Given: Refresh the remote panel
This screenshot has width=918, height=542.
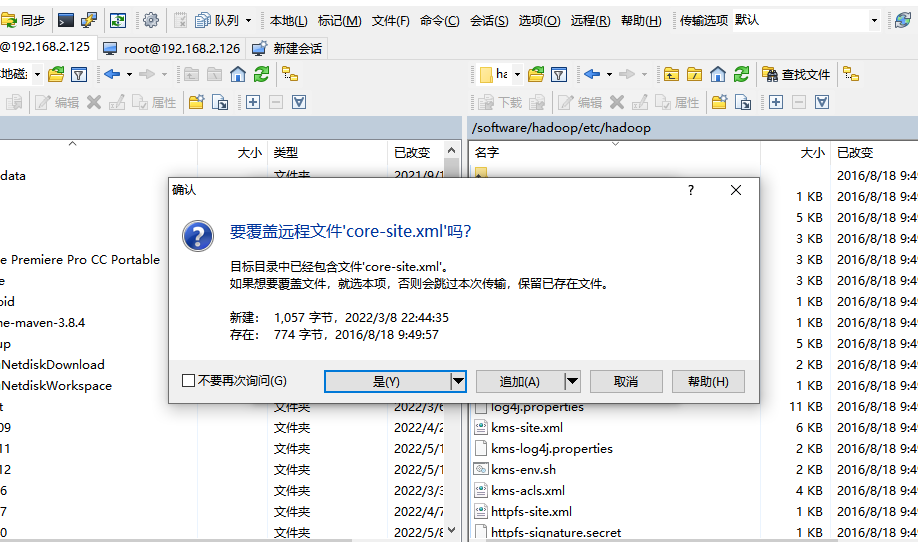Looking at the screenshot, I should [741, 74].
